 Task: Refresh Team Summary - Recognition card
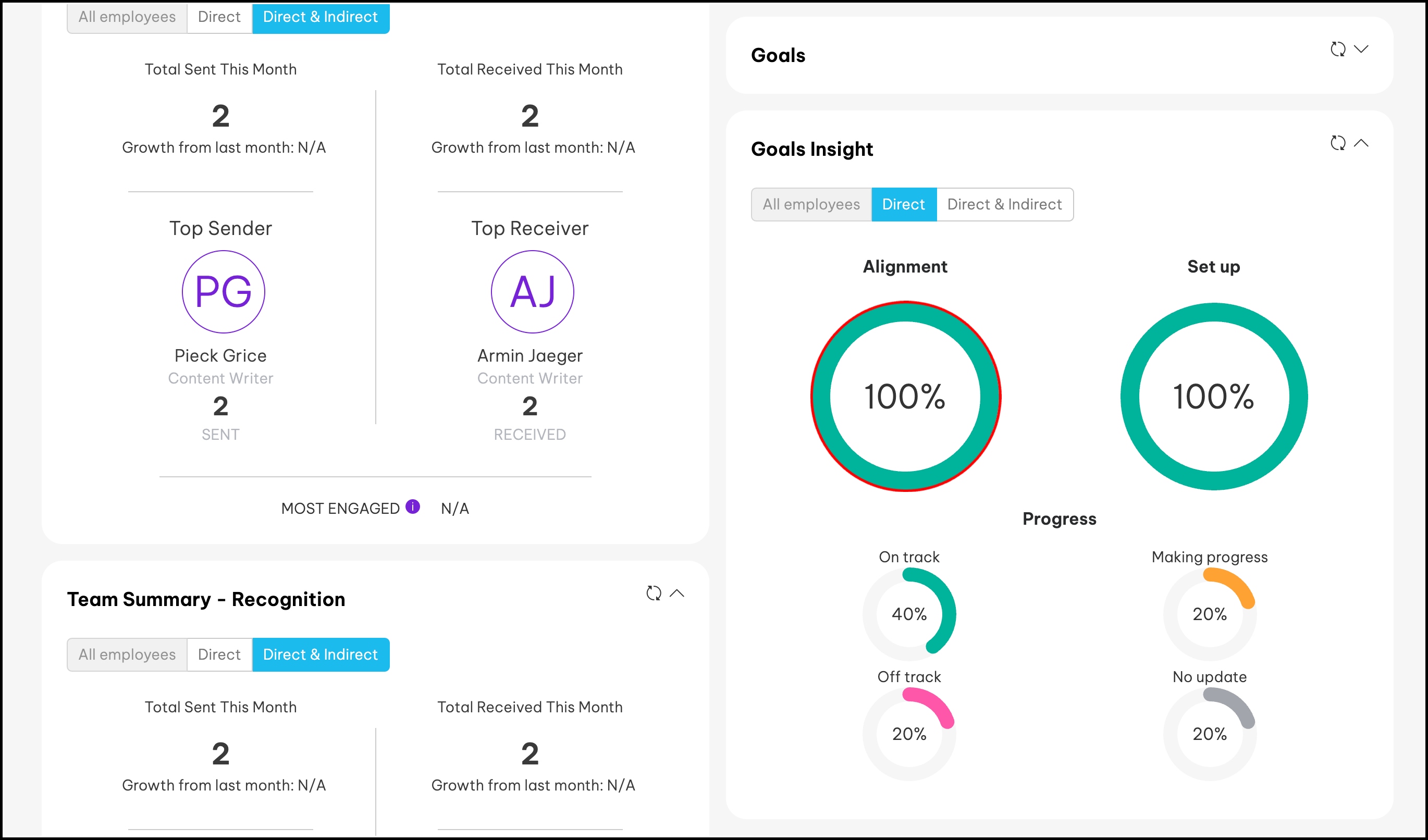click(x=654, y=593)
